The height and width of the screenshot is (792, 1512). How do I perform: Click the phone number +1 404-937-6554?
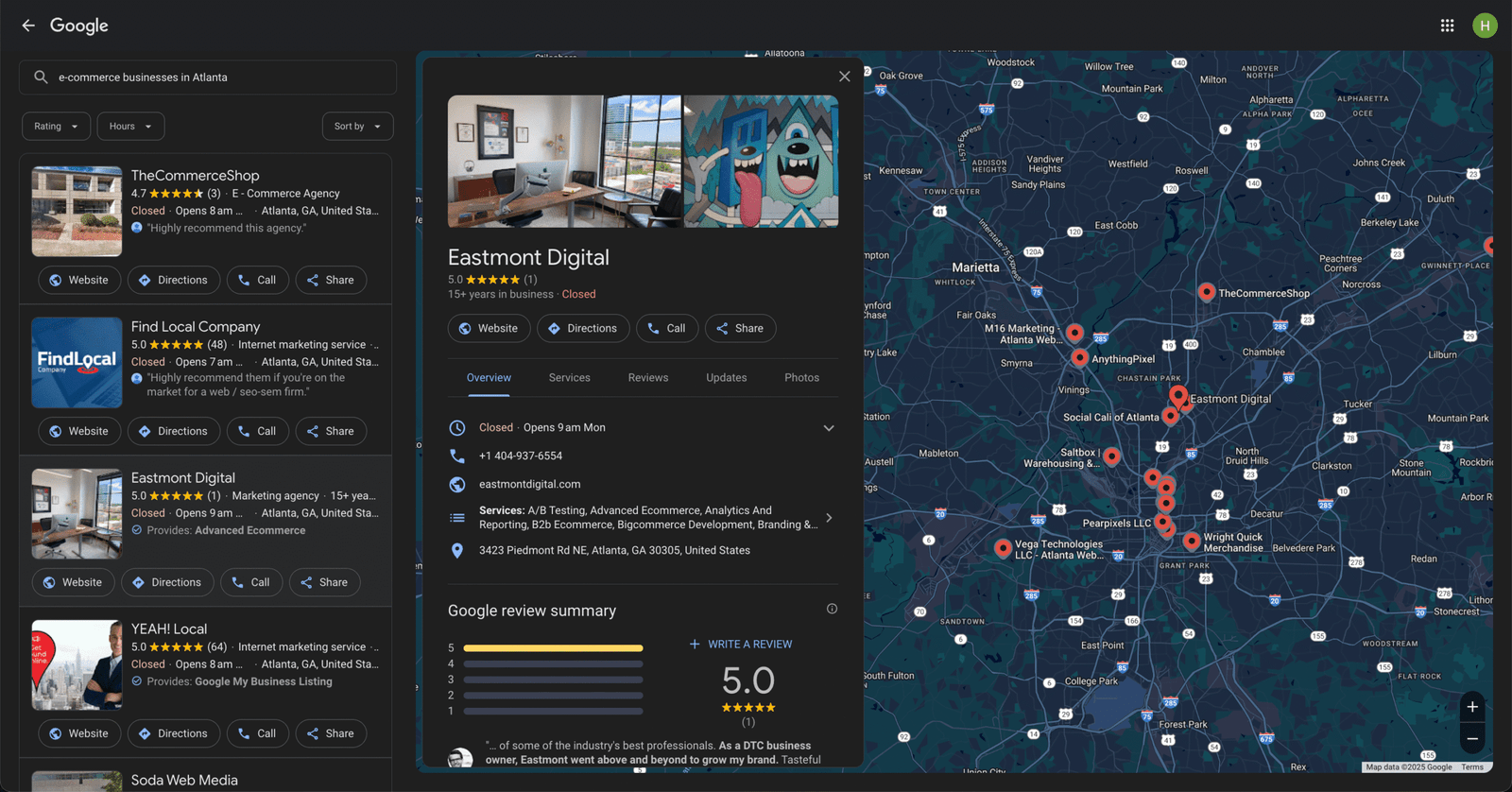521,456
